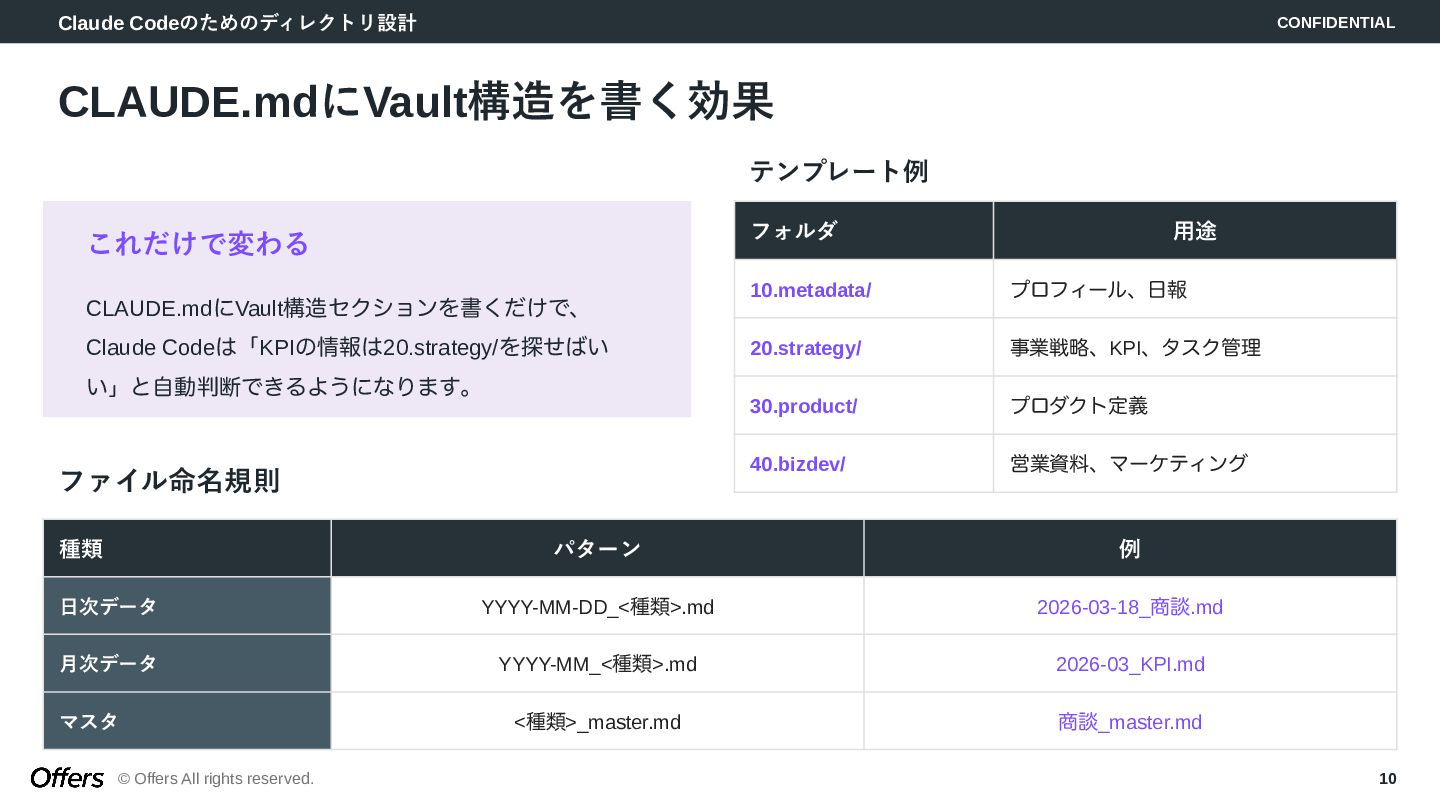This screenshot has height=810, width=1440.
Task: Click the '事業戦略、KPI、タスク管理' cell
Action: (1195, 347)
